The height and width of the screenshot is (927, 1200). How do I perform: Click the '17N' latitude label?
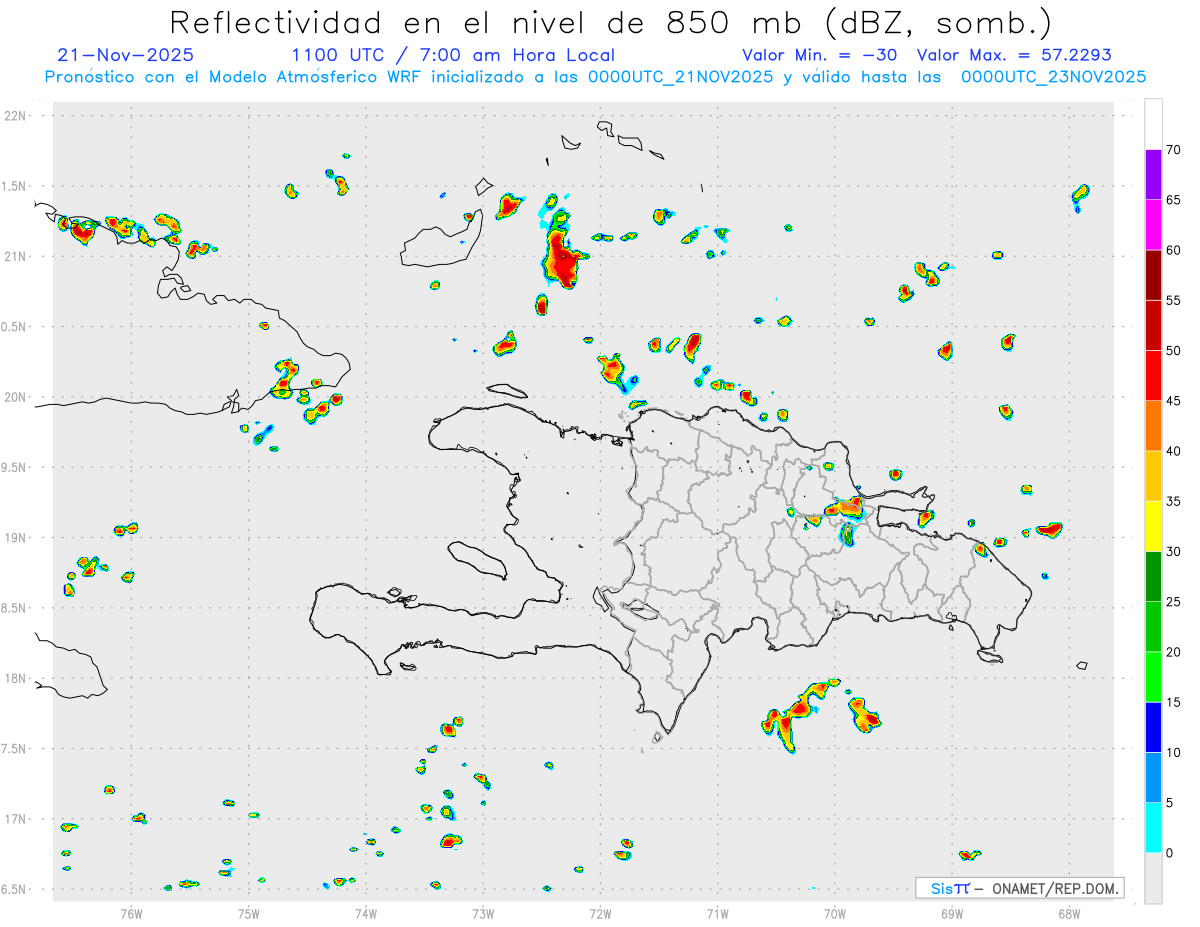click(17, 819)
